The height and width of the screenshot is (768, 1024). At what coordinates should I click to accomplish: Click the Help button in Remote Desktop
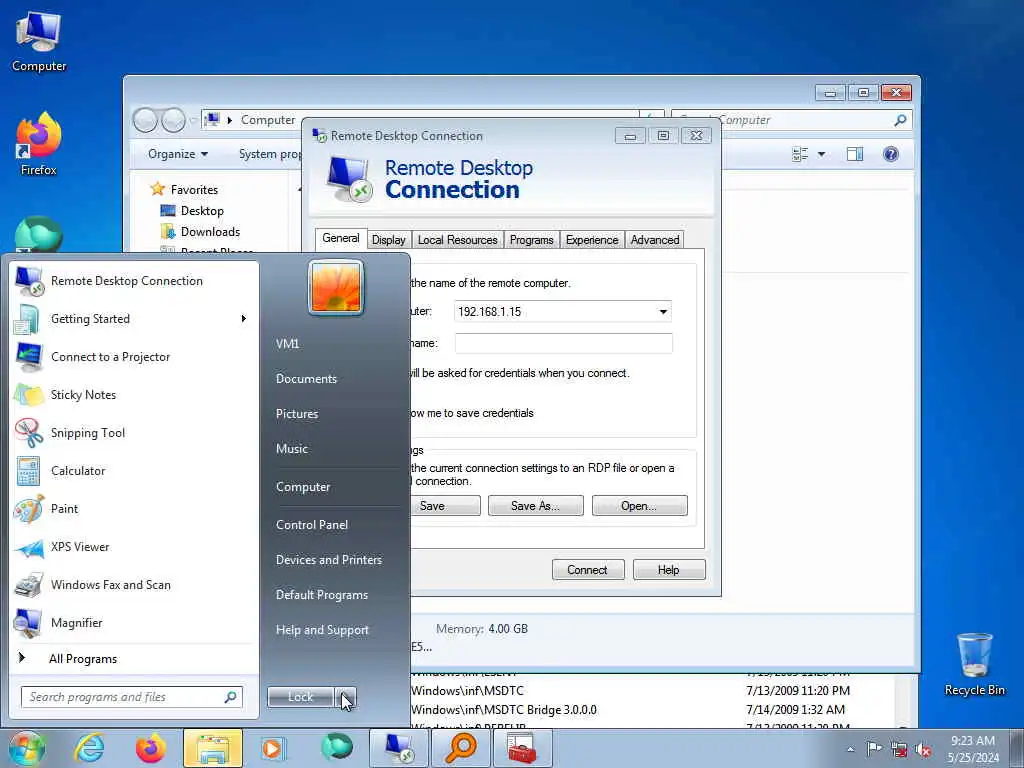(x=669, y=569)
